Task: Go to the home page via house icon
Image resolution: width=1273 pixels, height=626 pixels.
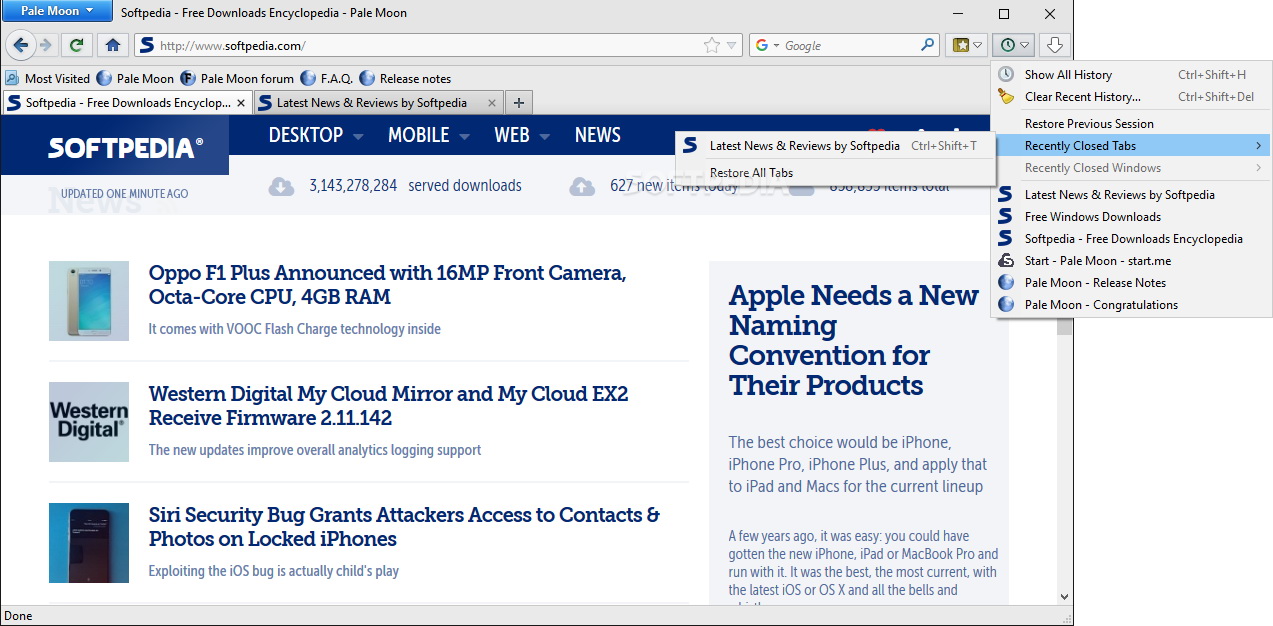Action: 113,45
